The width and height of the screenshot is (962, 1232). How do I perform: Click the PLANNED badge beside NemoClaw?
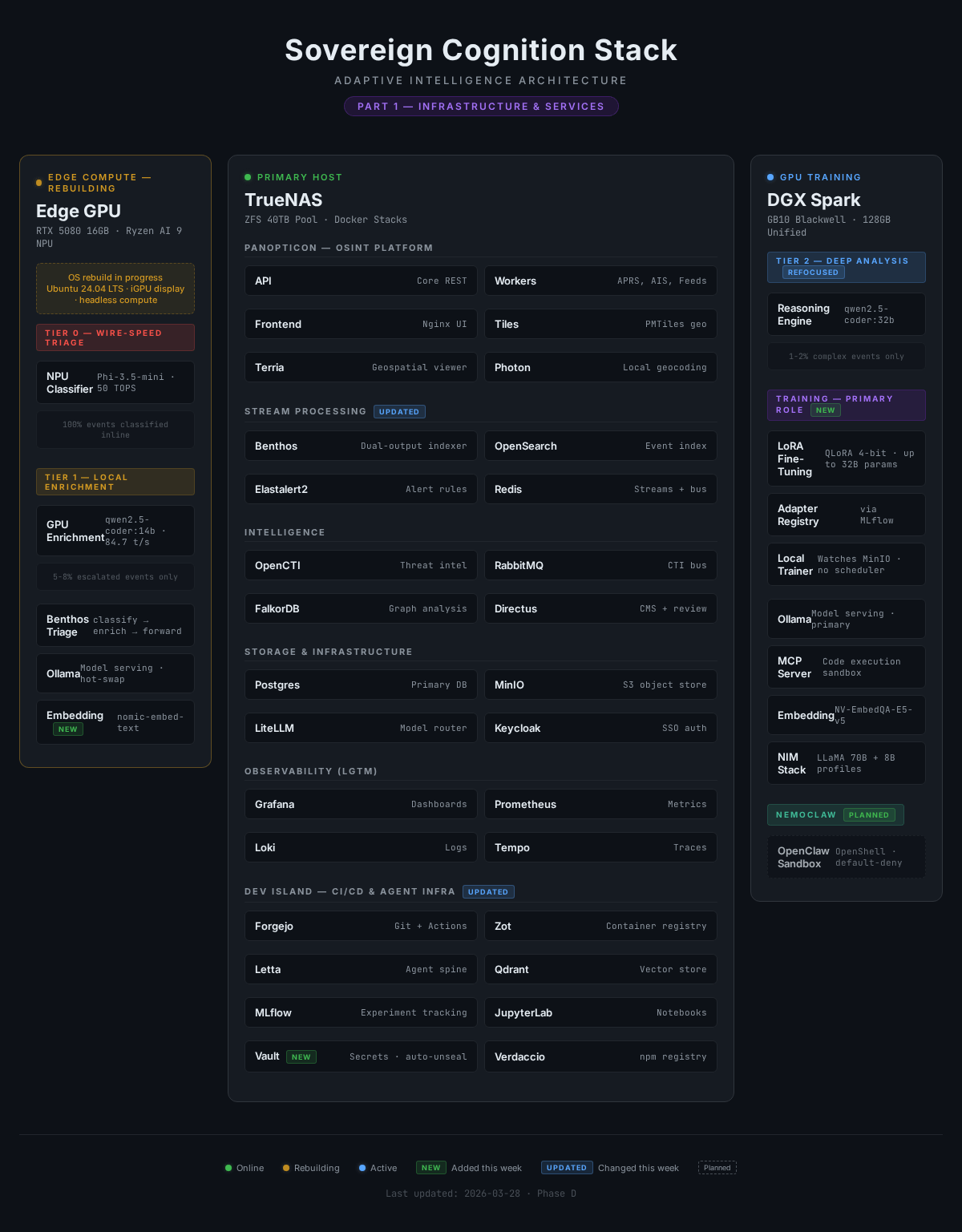[x=869, y=815]
